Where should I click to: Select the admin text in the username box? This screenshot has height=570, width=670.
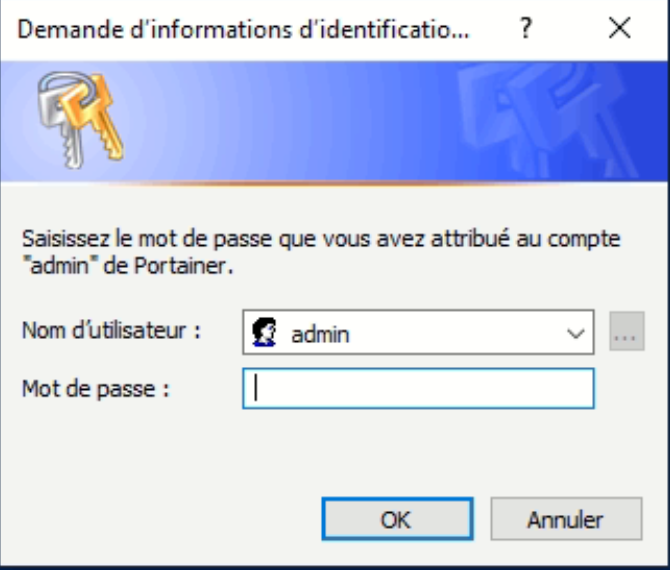(x=320, y=334)
